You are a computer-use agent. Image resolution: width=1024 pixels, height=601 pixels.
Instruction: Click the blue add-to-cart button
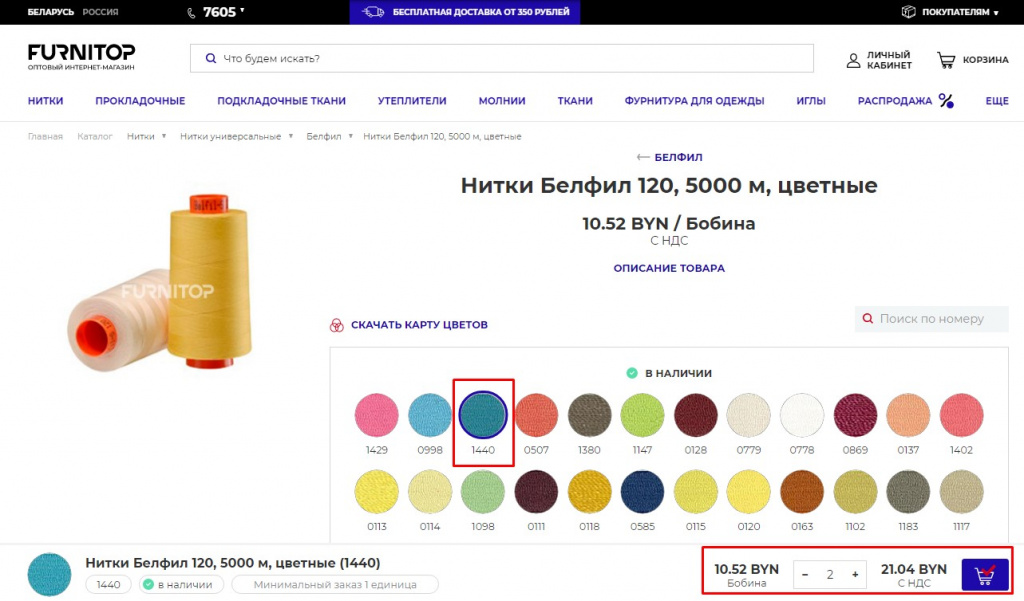point(984,575)
